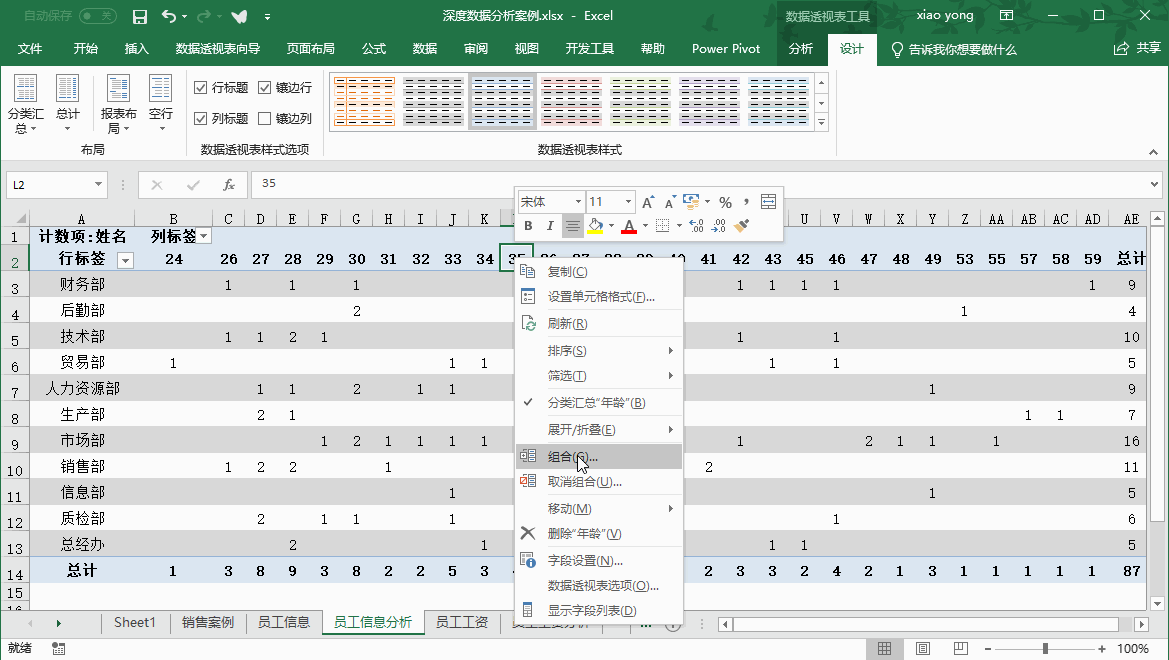Toggle Banded Rows (镶边行) checkbox
Screen dimensions: 1169x660
264,88
